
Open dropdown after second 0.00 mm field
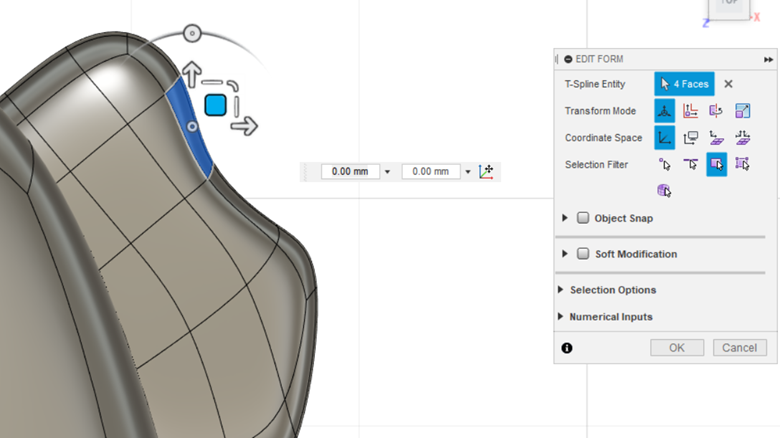(x=468, y=172)
